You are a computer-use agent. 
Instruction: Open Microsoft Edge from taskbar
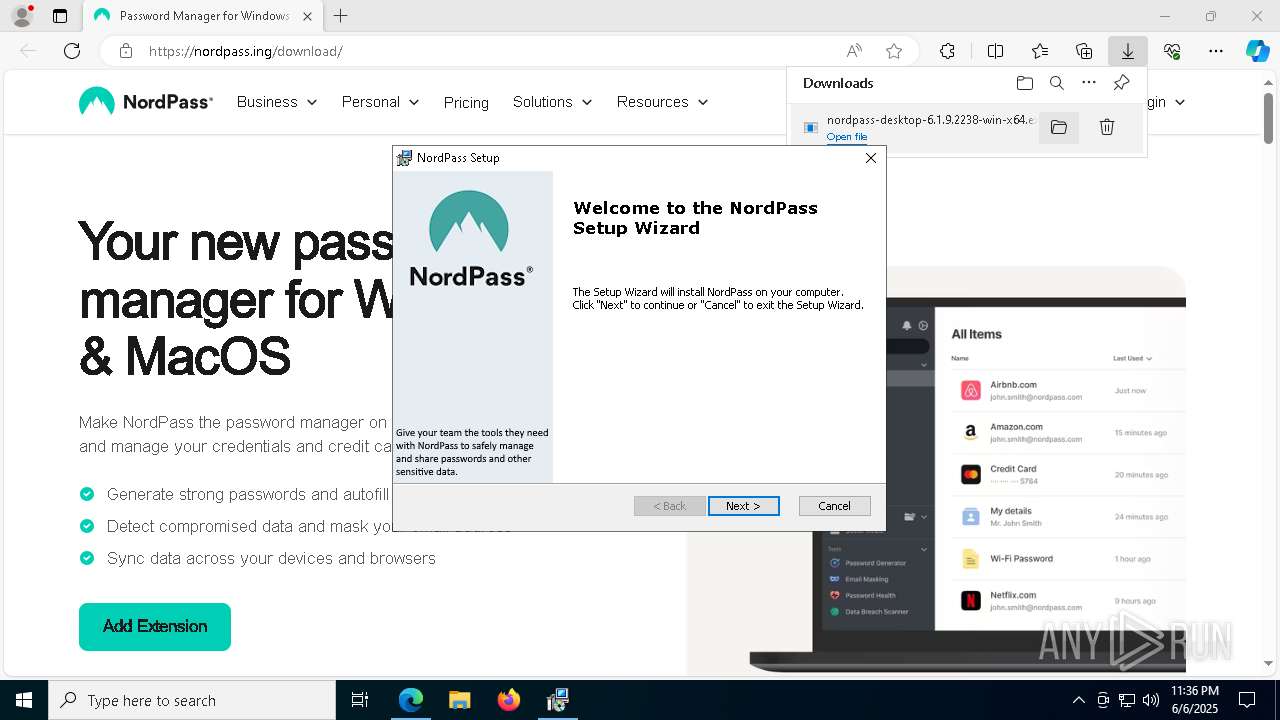[x=411, y=701]
